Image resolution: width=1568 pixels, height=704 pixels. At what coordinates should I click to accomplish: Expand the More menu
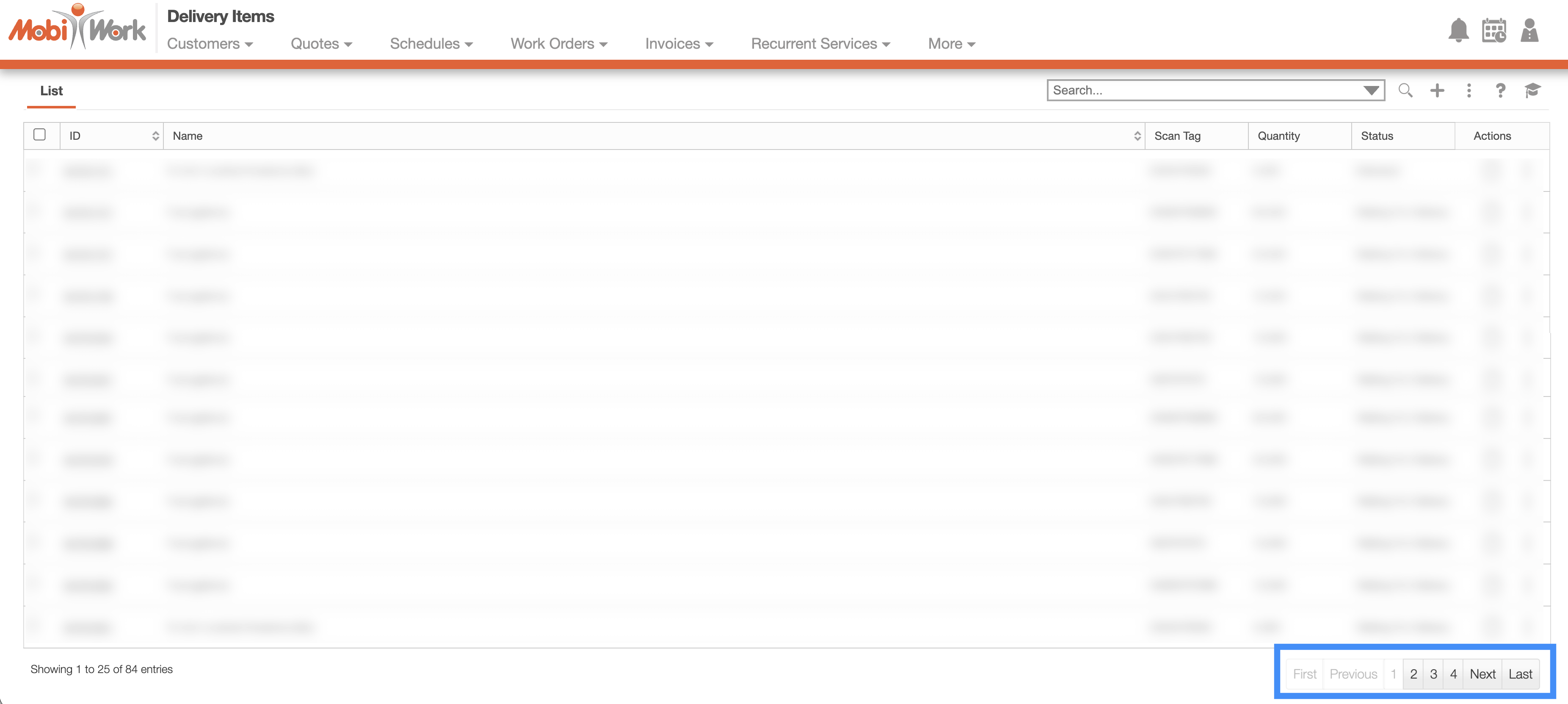click(x=952, y=44)
